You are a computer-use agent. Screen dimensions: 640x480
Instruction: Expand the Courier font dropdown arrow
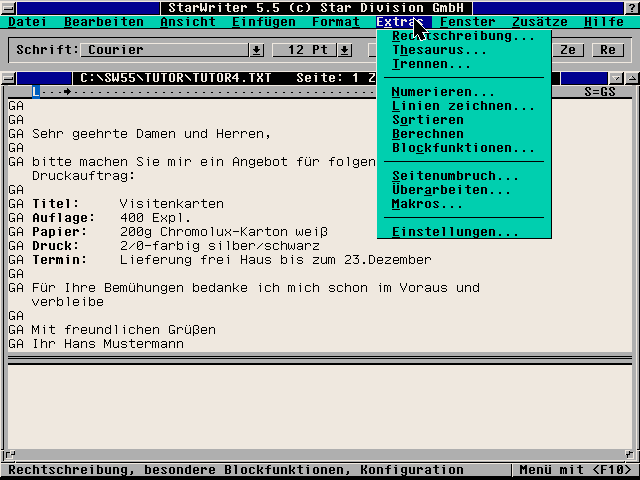[257, 50]
